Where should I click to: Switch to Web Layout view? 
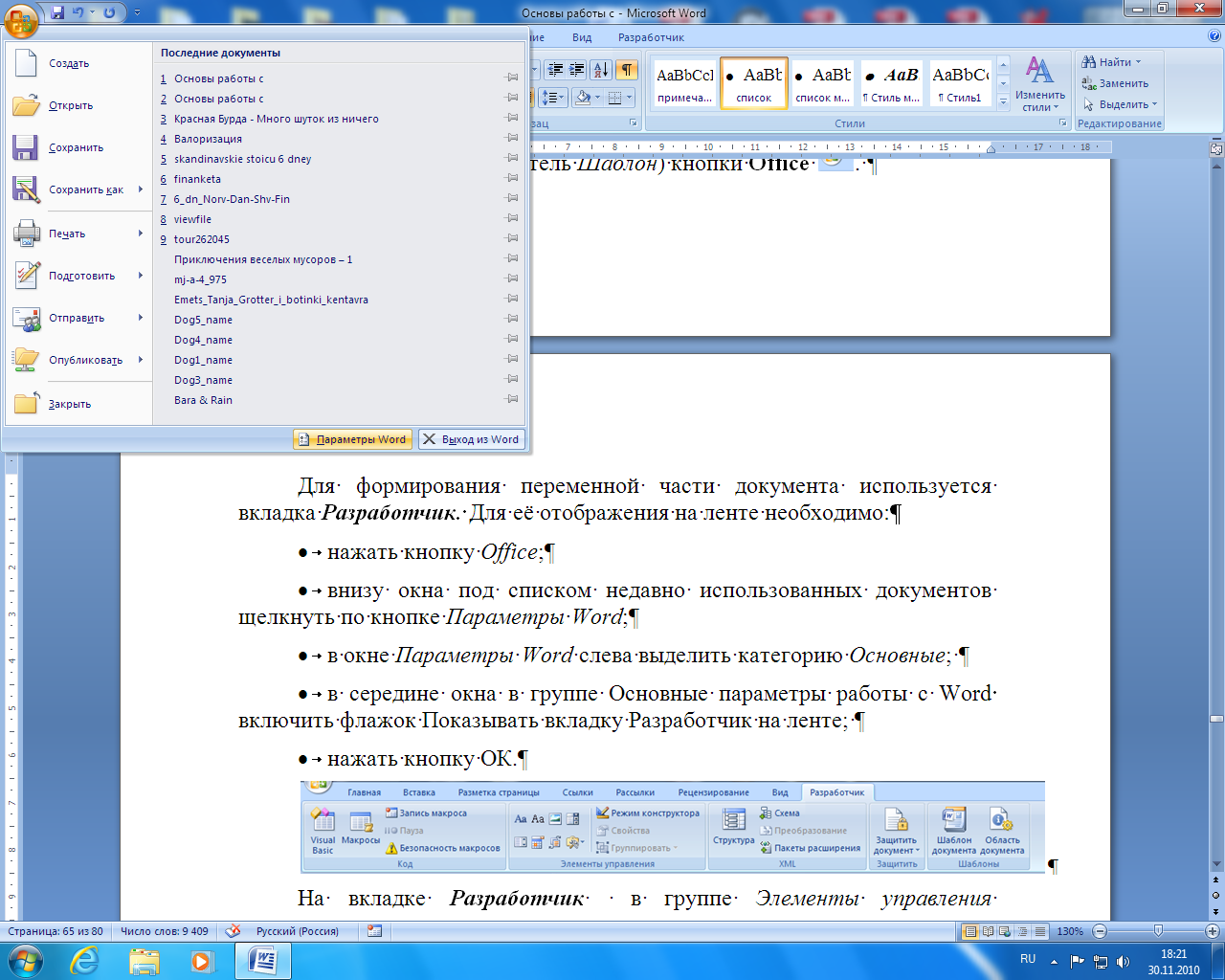[x=1005, y=931]
